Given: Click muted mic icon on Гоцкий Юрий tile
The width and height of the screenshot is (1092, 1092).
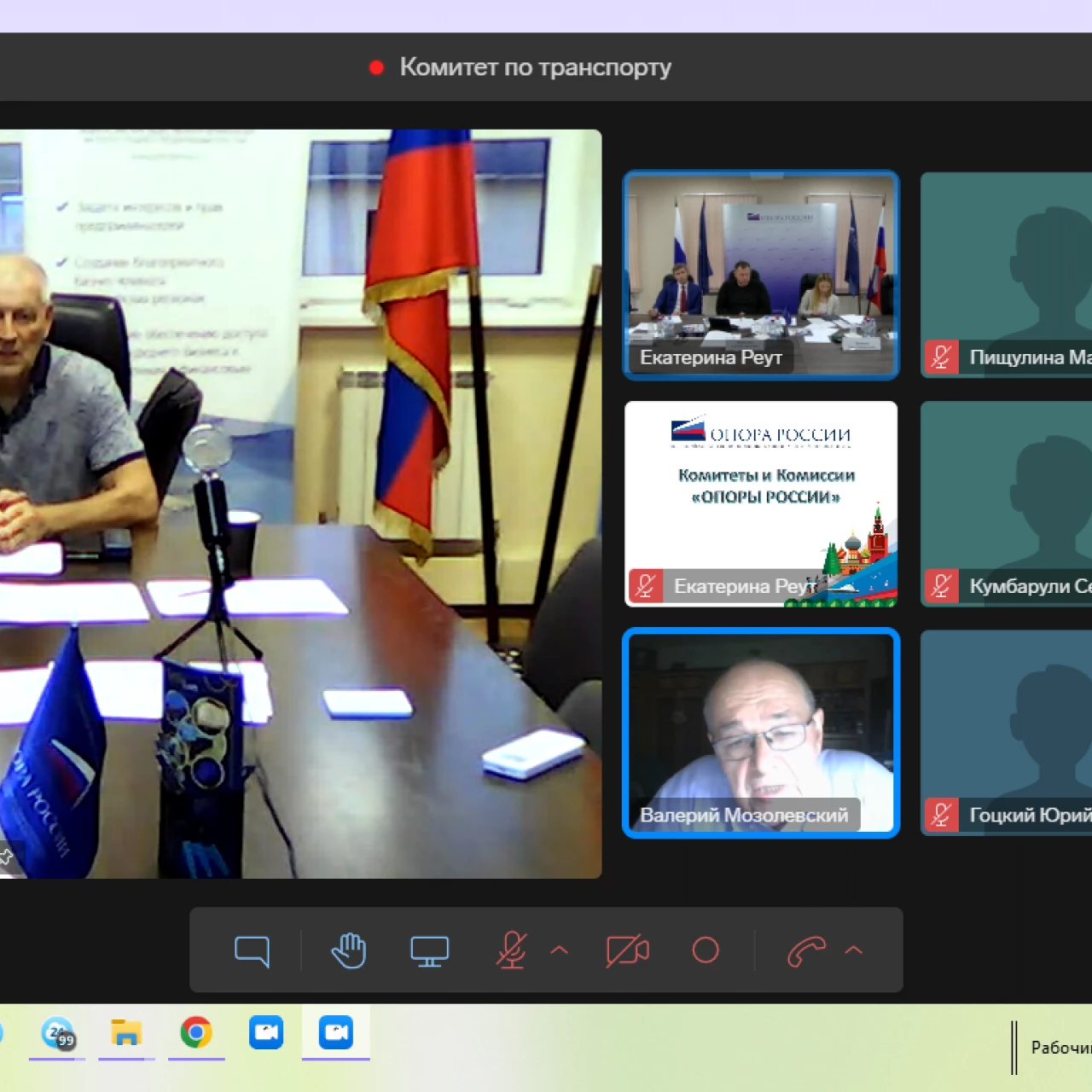Looking at the screenshot, I should [x=942, y=815].
